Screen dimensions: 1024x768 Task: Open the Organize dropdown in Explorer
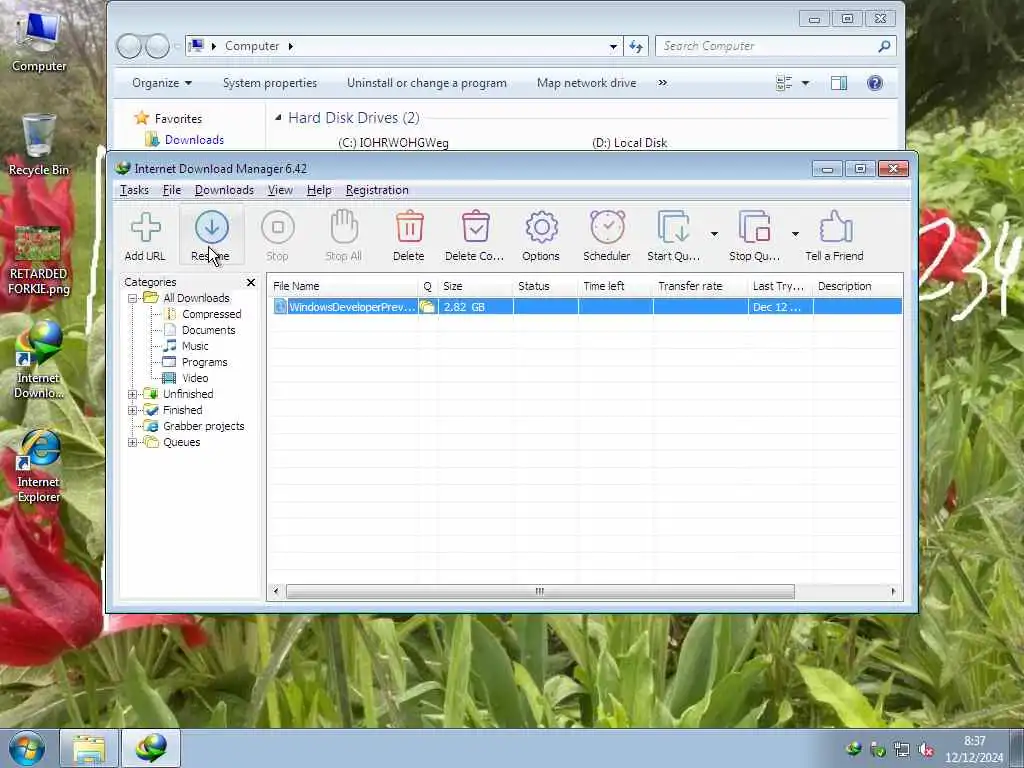pos(162,83)
